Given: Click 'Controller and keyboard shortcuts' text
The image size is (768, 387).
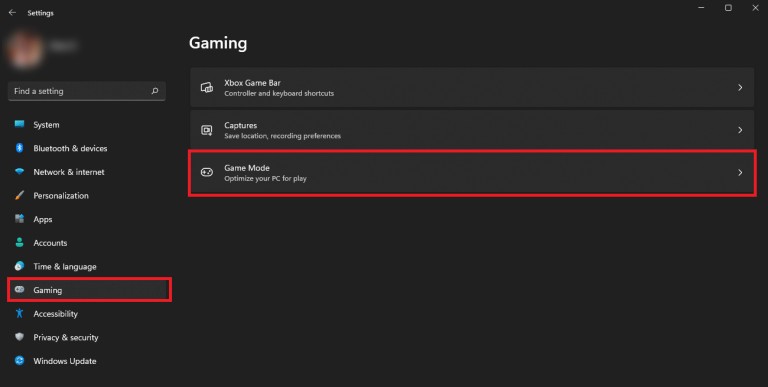Looking at the screenshot, I should [279, 93].
